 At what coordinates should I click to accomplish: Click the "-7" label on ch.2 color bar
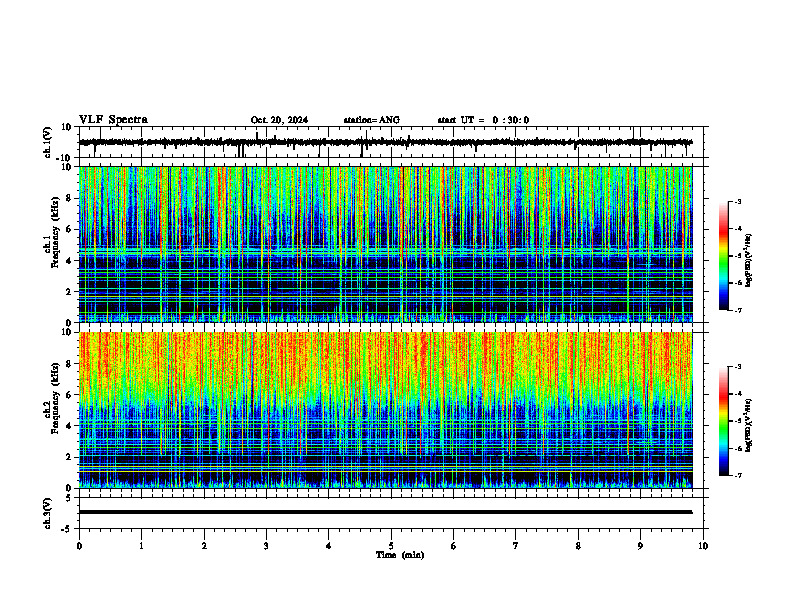[738, 475]
